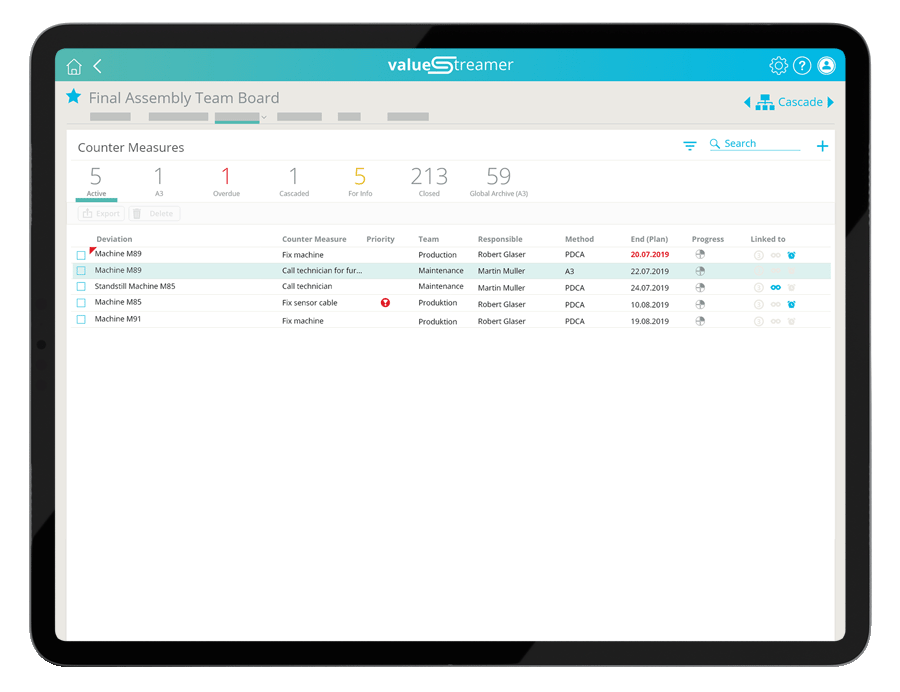Open Settings via the gear icon
Viewport: 900px width, 692px height.
(779, 65)
